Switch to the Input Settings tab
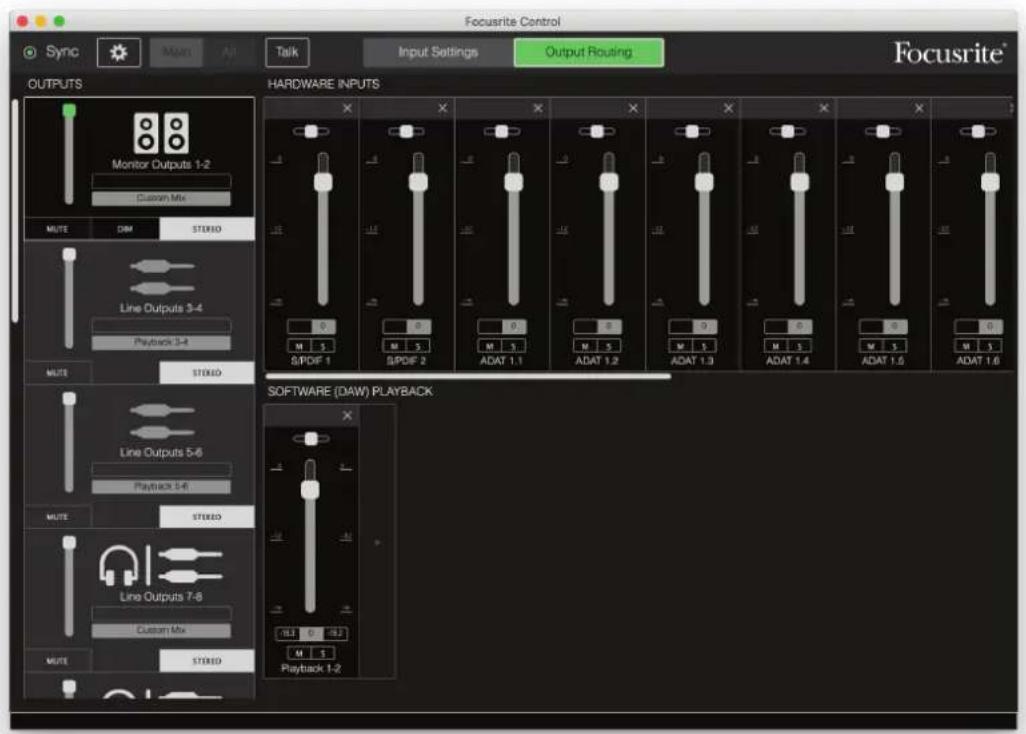Image resolution: width=1026 pixels, height=734 pixels. (438, 52)
